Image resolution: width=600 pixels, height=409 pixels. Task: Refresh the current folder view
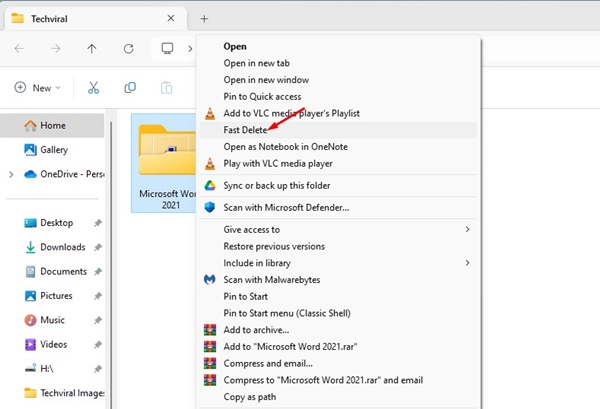[129, 49]
